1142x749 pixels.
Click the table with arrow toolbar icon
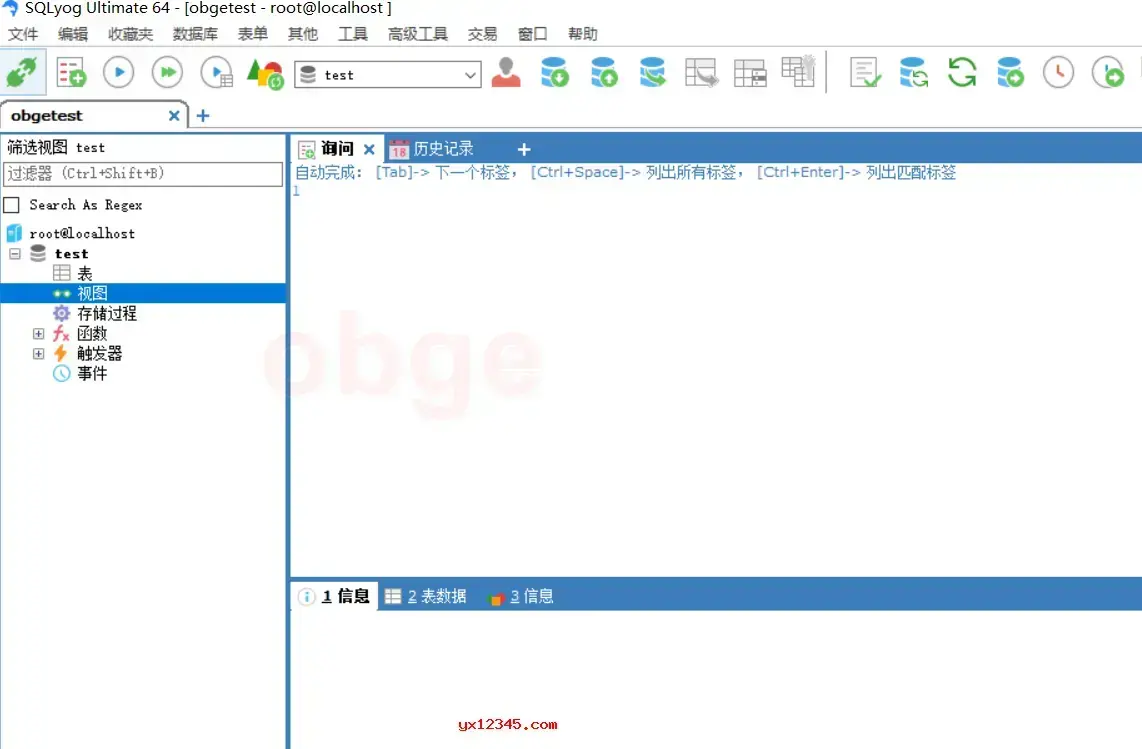pos(701,73)
